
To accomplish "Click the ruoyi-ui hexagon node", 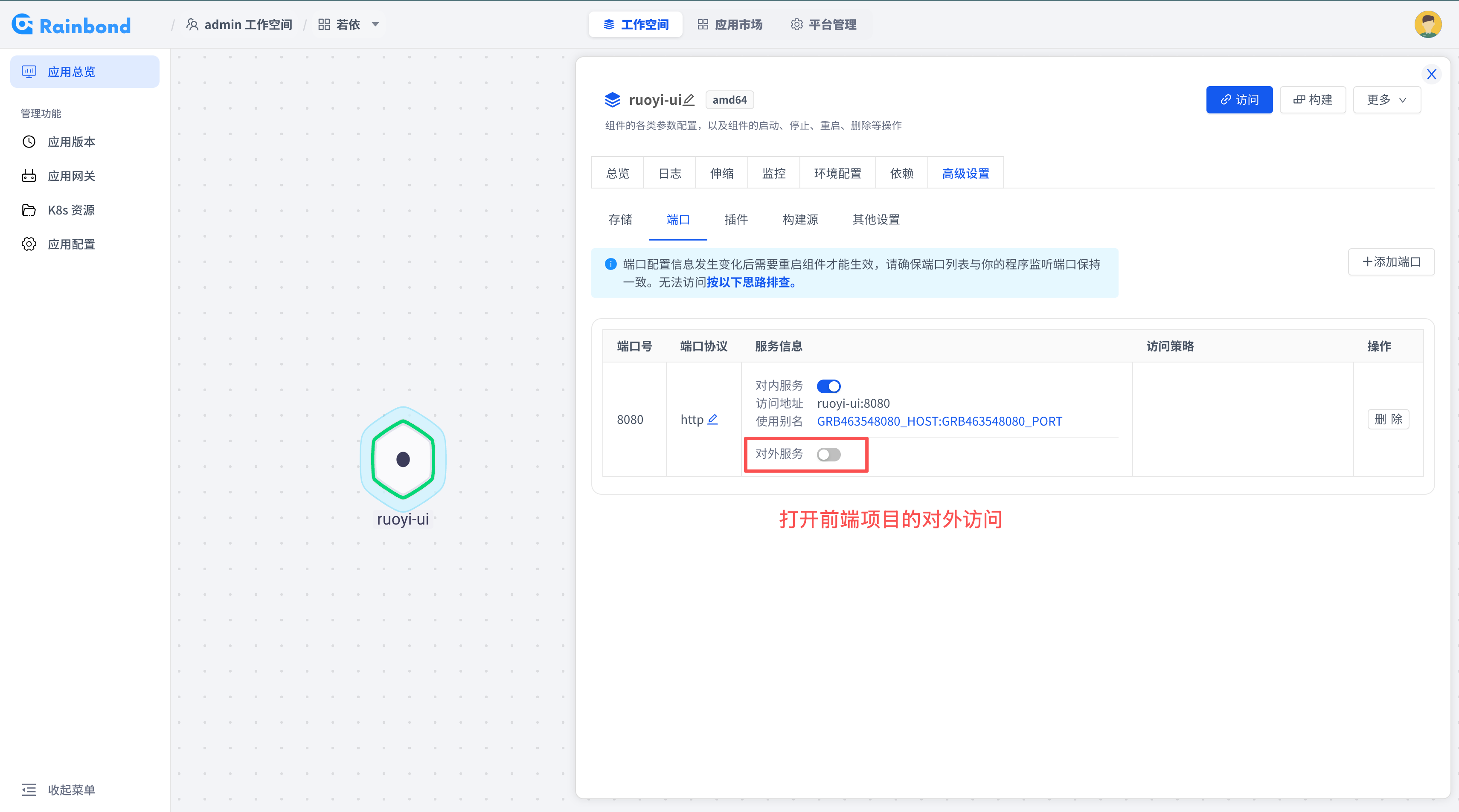I will pos(403,459).
